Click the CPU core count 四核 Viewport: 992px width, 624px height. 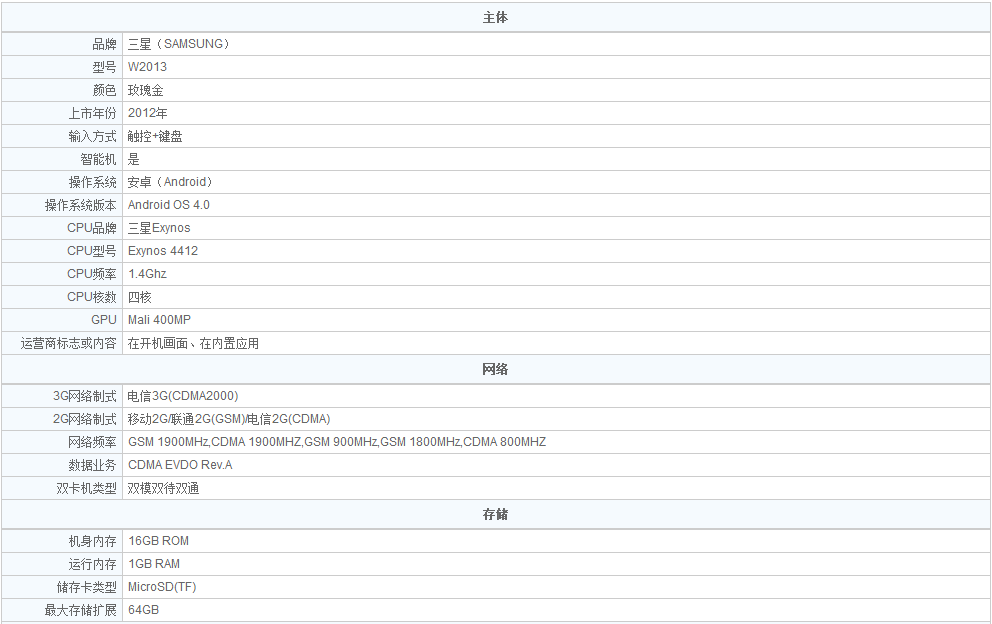point(140,297)
